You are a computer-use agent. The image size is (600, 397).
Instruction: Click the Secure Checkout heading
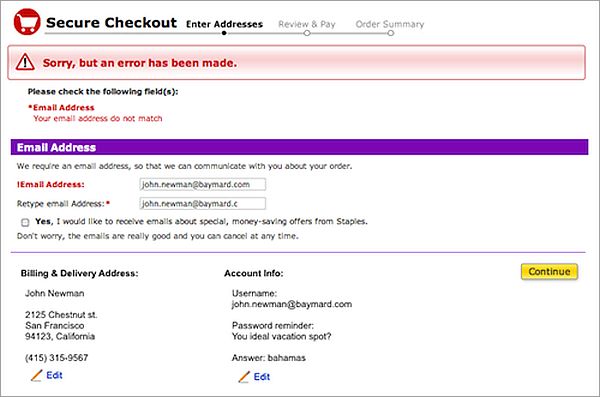111,23
